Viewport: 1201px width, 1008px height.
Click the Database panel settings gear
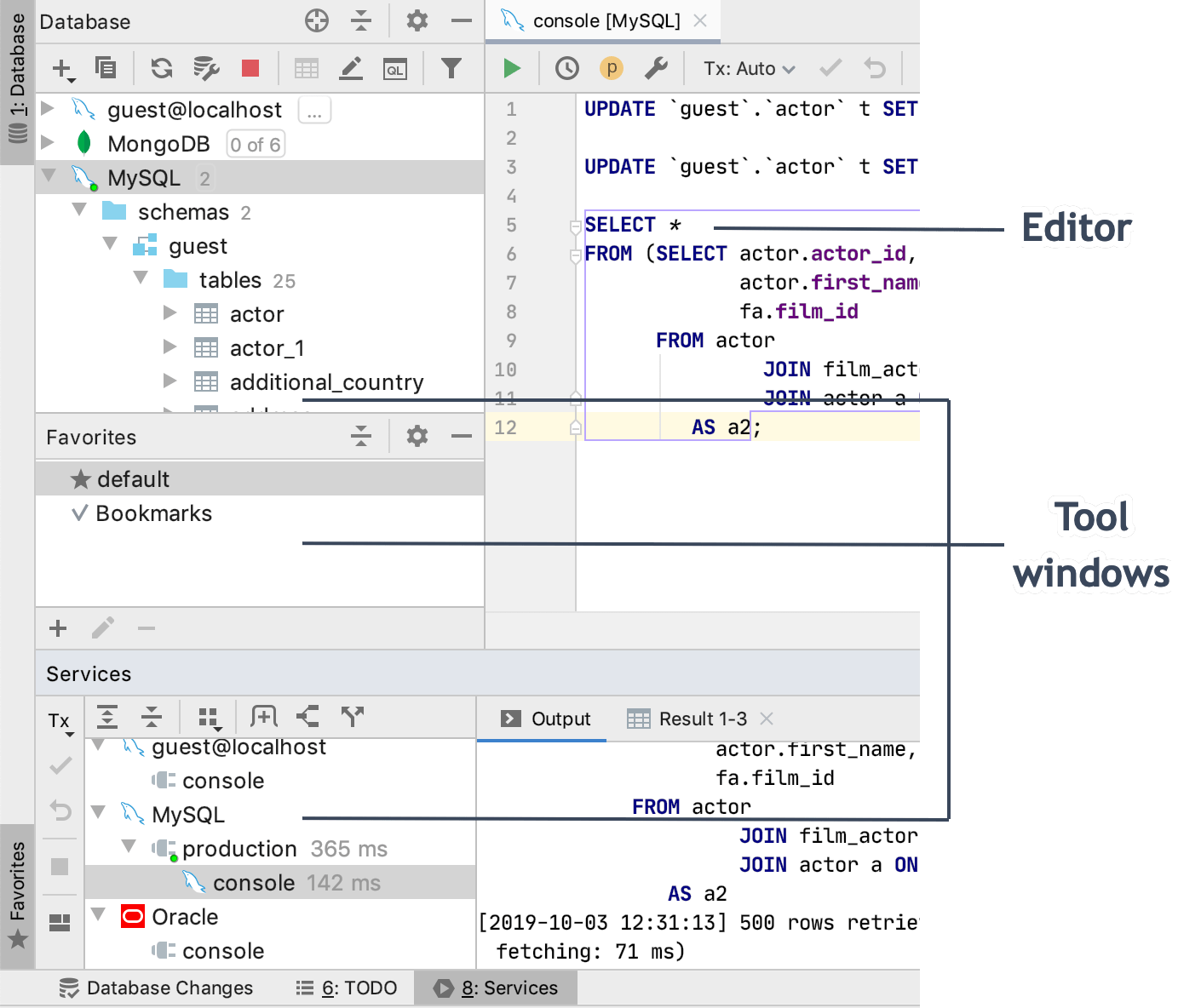coord(417,20)
